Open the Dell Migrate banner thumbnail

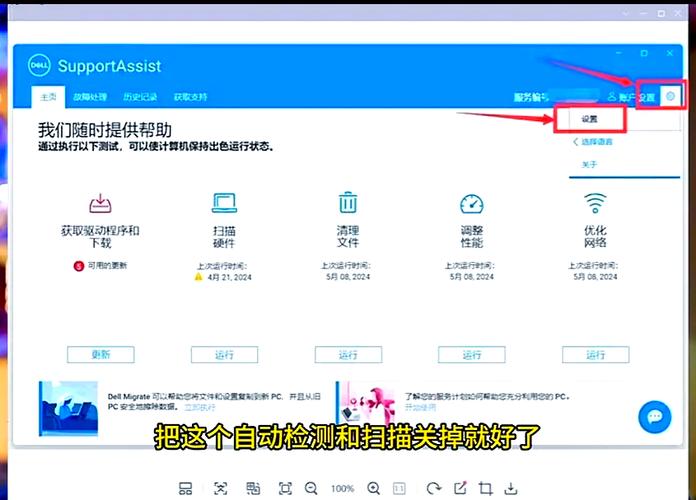(x=68, y=408)
